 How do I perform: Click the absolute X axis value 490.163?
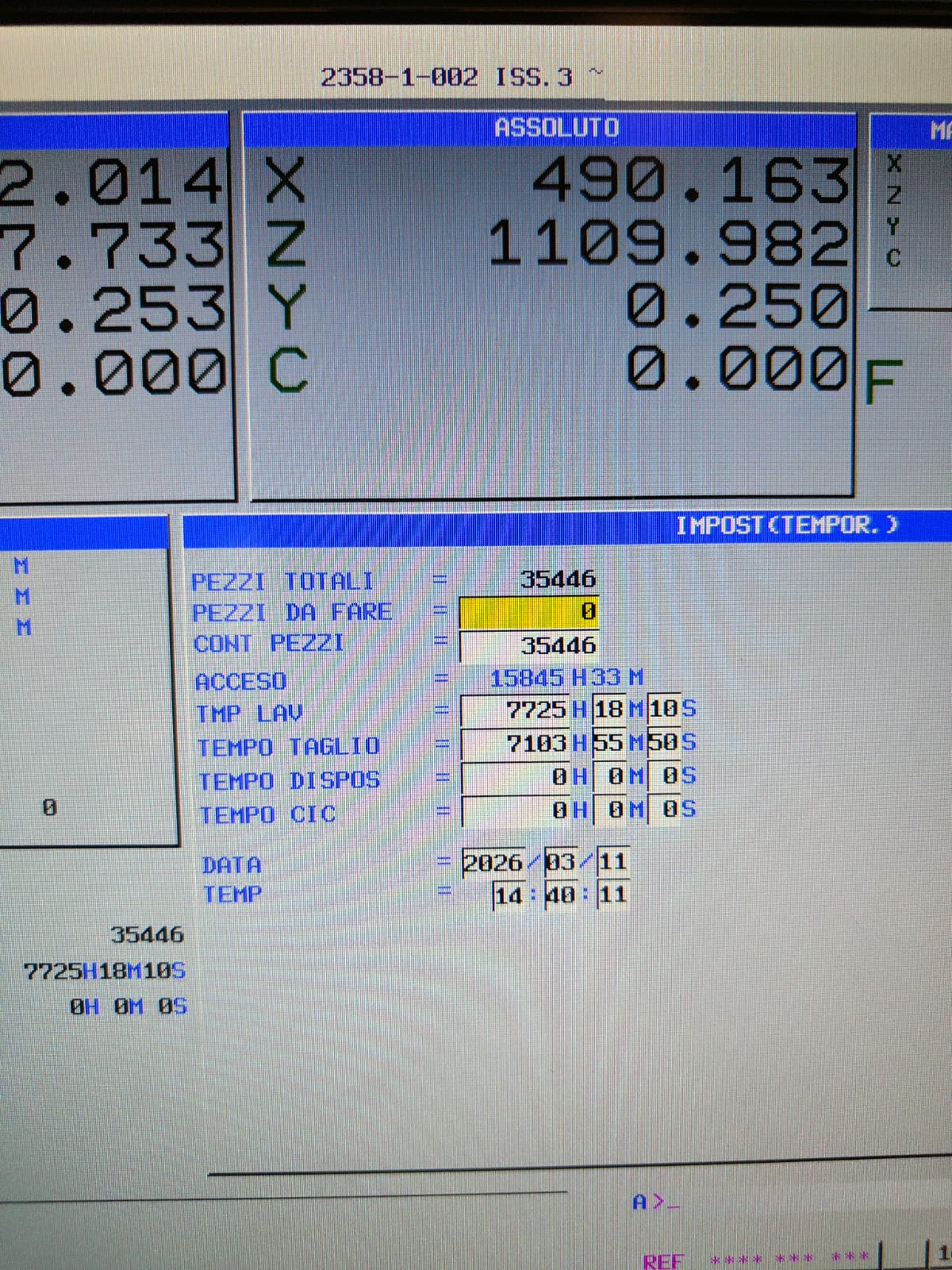tap(690, 181)
